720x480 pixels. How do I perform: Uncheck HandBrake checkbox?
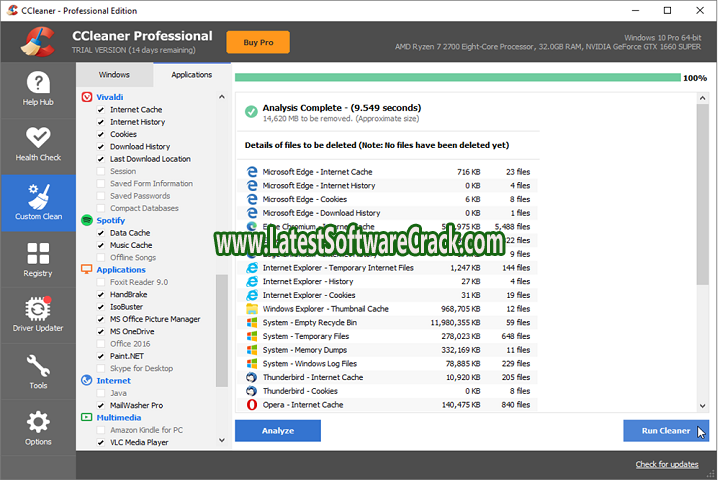[101, 294]
